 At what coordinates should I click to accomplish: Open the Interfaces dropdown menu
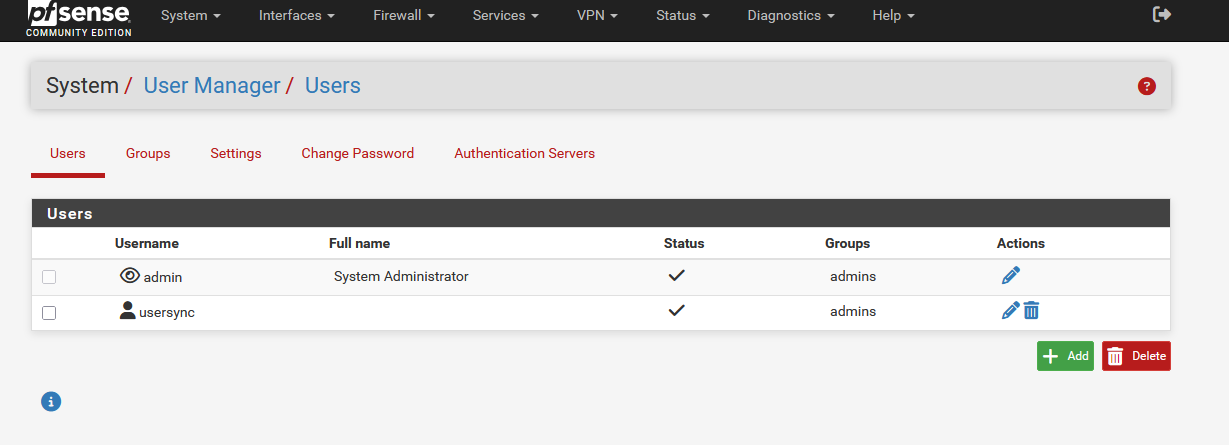[297, 16]
